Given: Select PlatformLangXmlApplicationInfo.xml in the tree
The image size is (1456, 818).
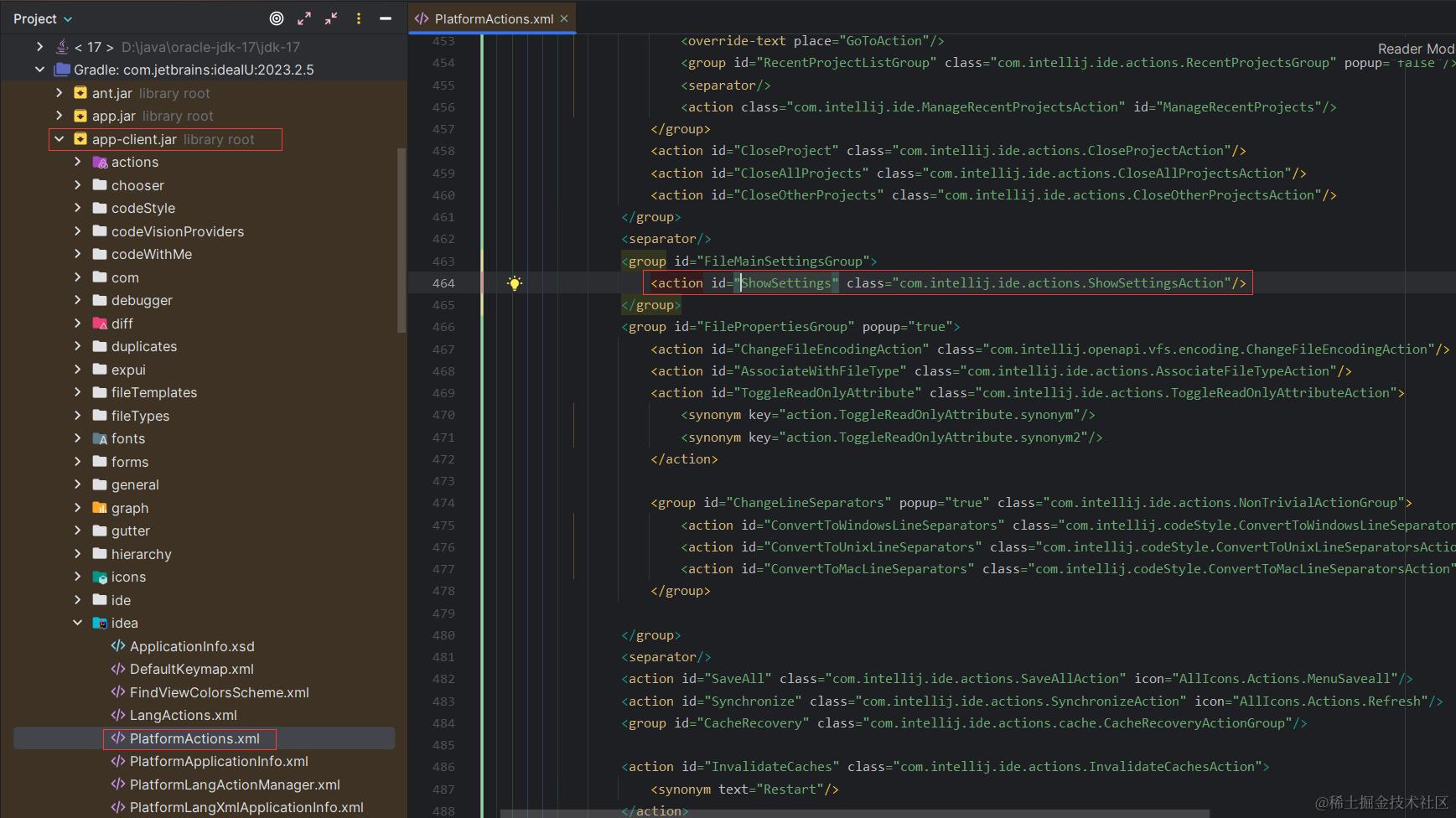Looking at the screenshot, I should [246, 807].
